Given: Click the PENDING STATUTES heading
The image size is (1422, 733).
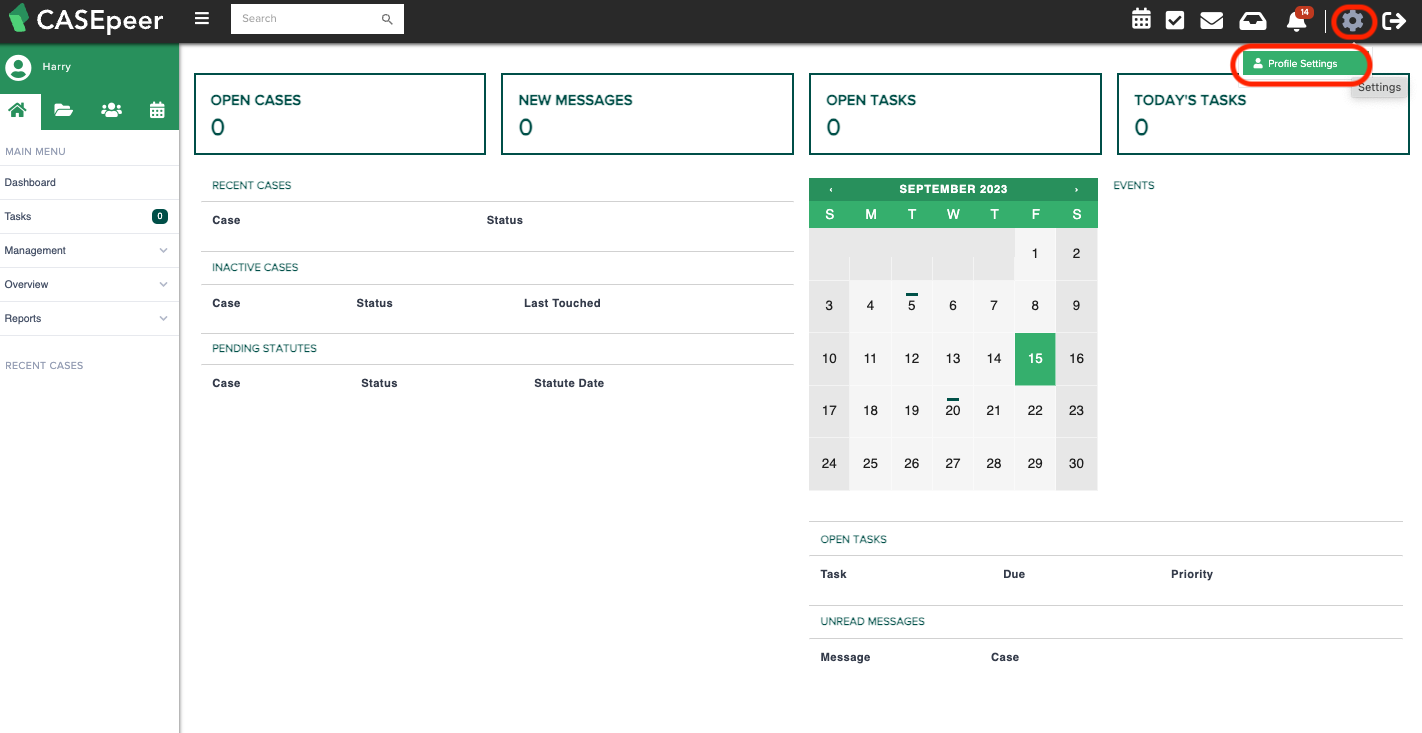Looking at the screenshot, I should tap(264, 349).
